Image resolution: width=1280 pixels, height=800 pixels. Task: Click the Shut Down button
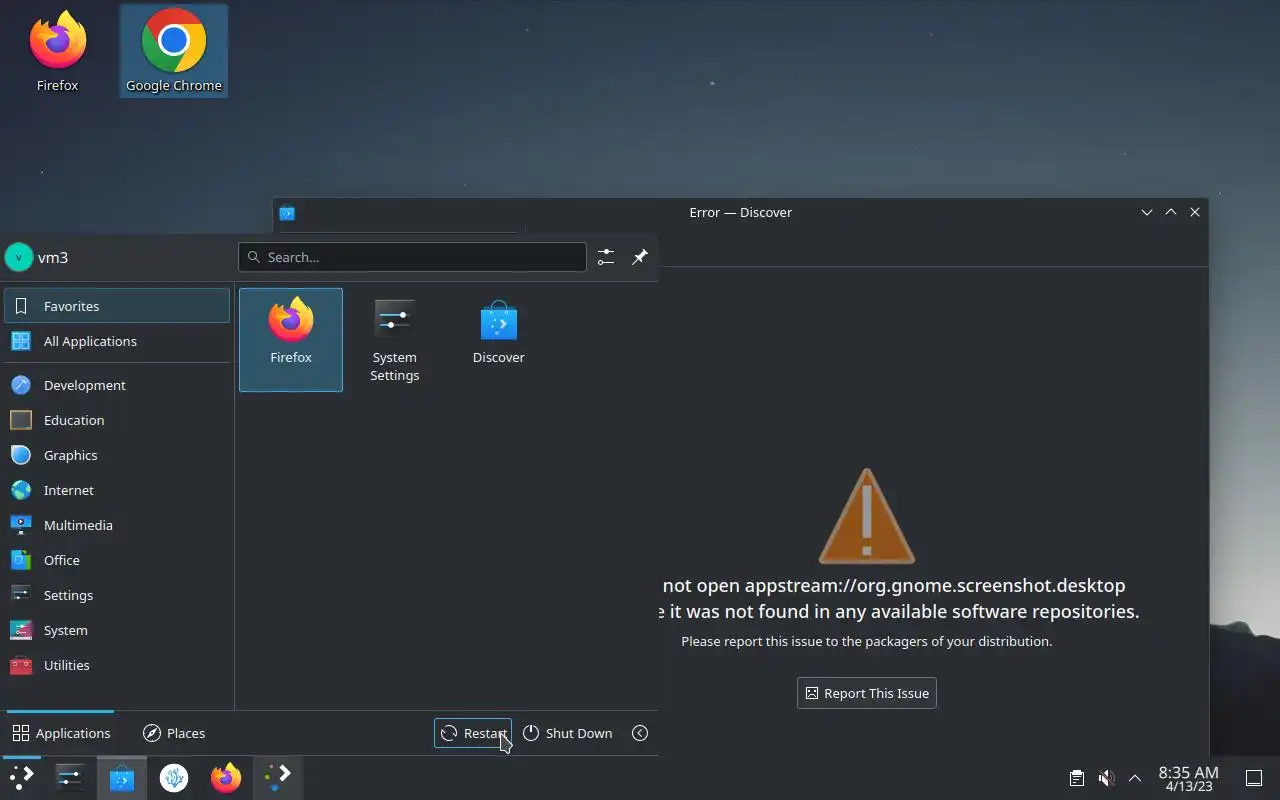pyautogui.click(x=567, y=733)
